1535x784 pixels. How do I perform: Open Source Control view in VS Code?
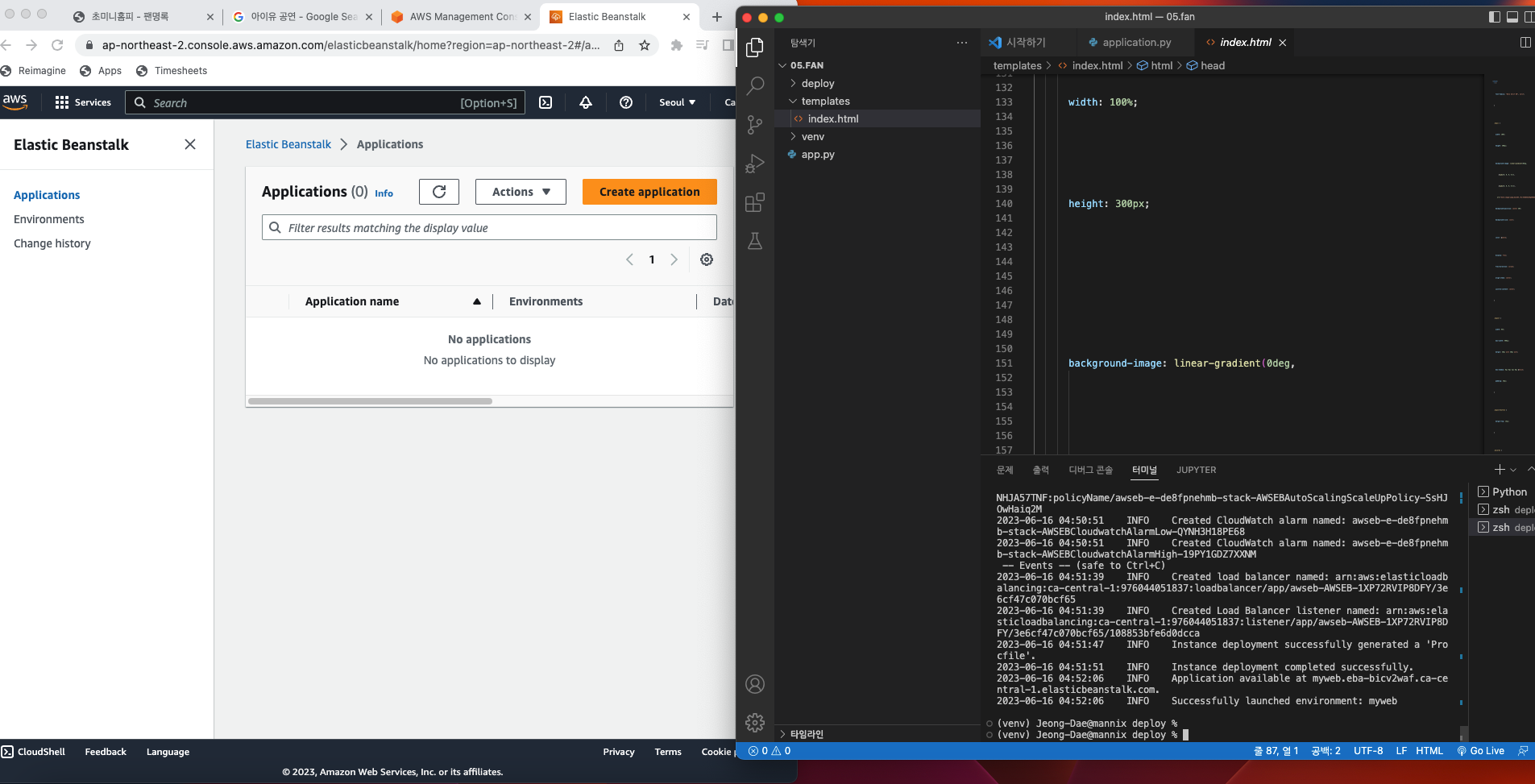(x=755, y=124)
